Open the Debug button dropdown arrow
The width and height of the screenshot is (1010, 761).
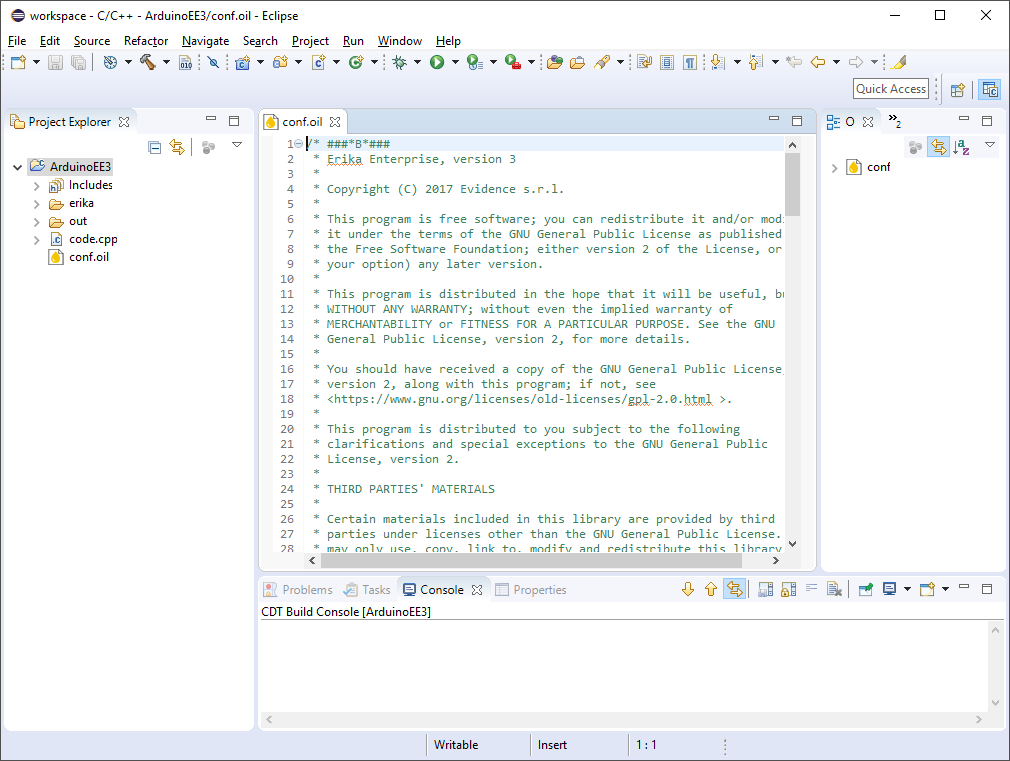pyautogui.click(x=417, y=62)
